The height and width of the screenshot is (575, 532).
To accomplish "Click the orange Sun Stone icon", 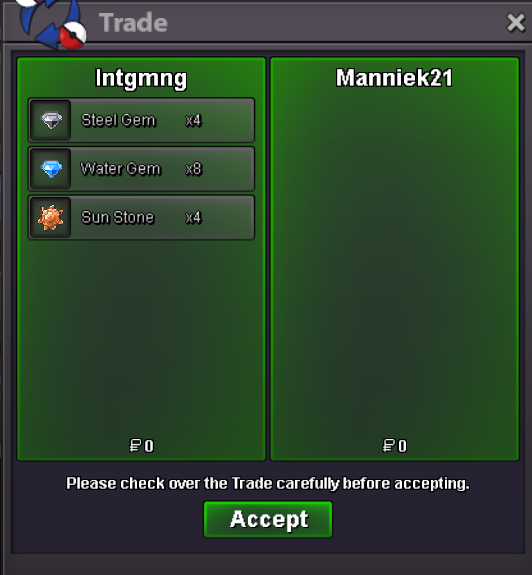I will 51,218.
